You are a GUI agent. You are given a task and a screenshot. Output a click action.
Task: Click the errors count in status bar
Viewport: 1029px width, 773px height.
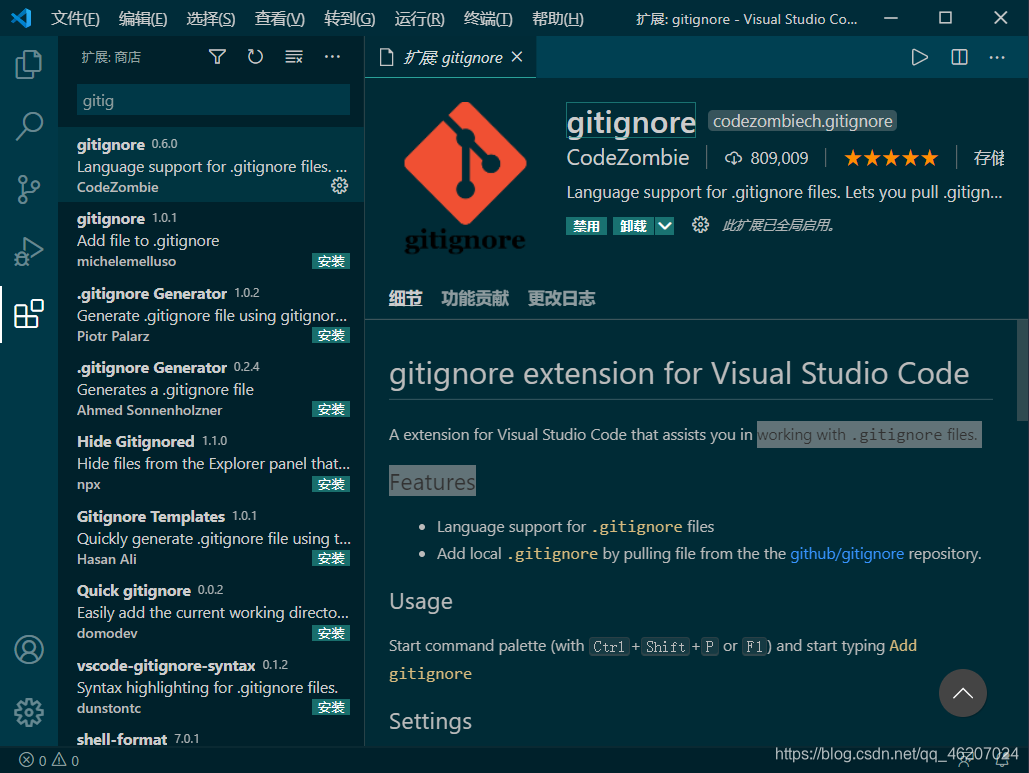click(33, 761)
